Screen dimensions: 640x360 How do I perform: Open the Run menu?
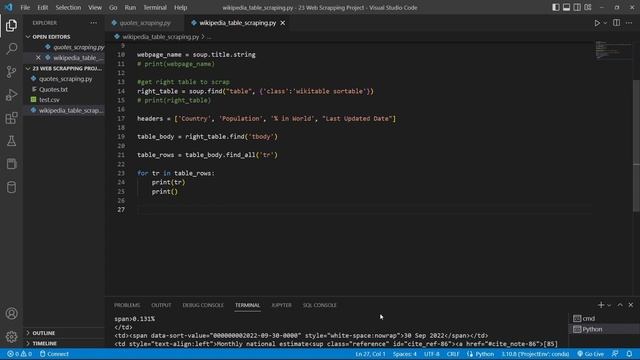click(x=130, y=7)
